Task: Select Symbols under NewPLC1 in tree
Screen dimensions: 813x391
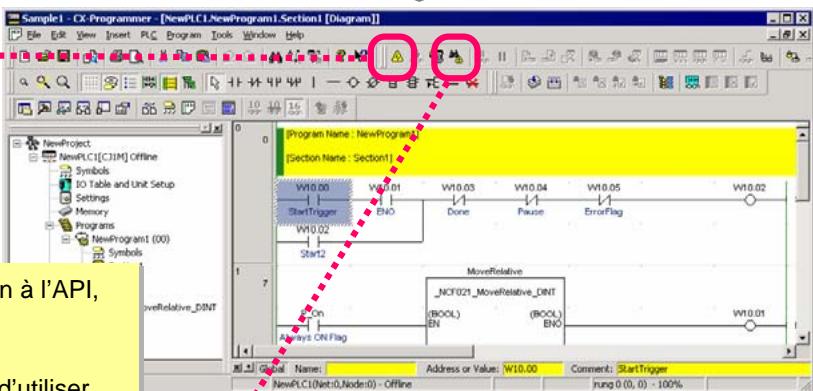Action: (92, 170)
